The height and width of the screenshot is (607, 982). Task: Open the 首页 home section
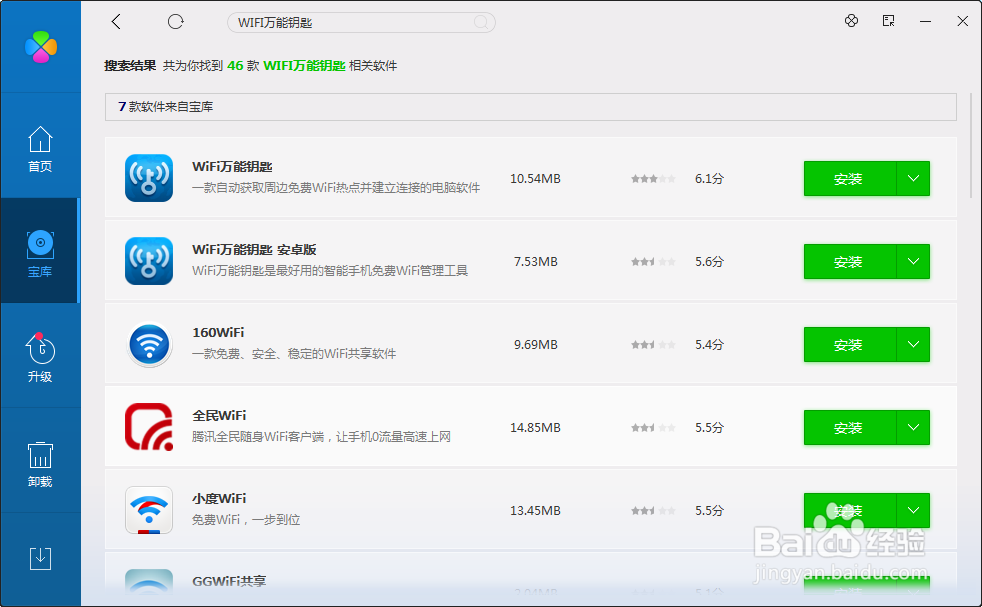click(x=40, y=149)
